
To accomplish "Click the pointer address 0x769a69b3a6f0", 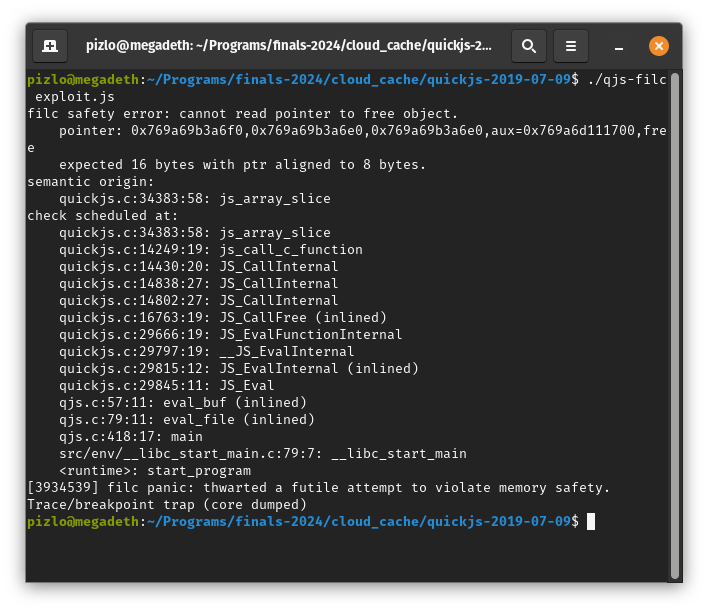I will 187,131.
